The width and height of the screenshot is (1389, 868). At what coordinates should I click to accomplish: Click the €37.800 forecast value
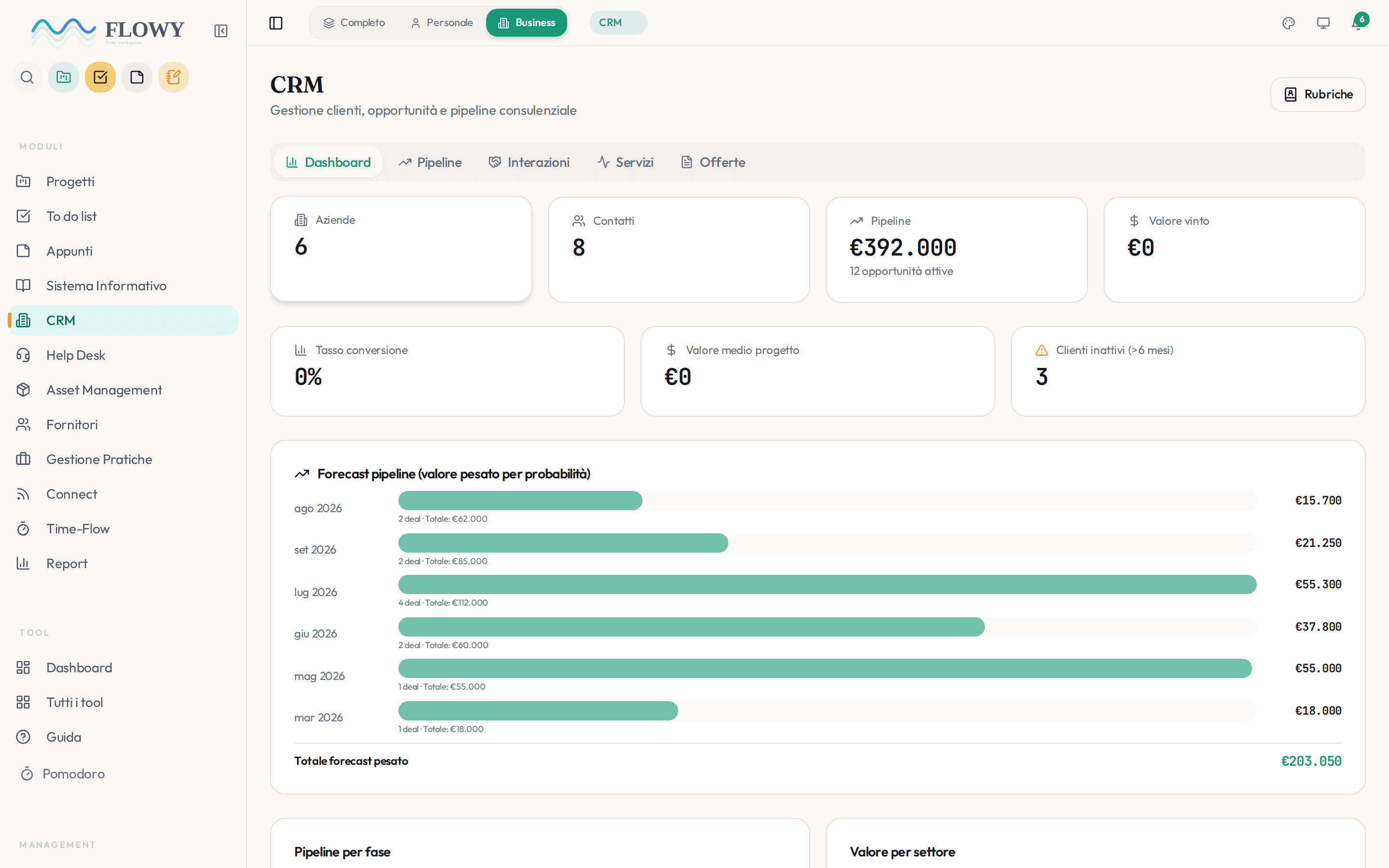coord(1318,627)
